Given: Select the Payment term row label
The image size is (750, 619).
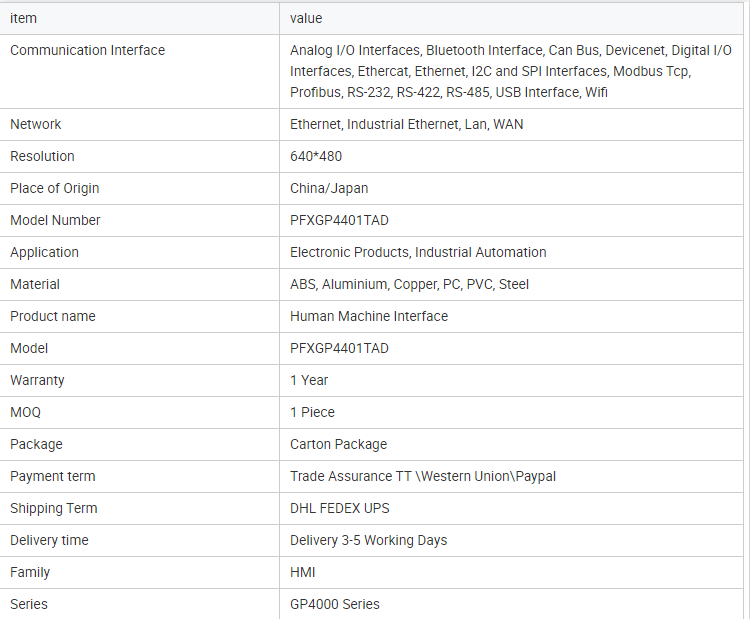Looking at the screenshot, I should (x=53, y=476).
